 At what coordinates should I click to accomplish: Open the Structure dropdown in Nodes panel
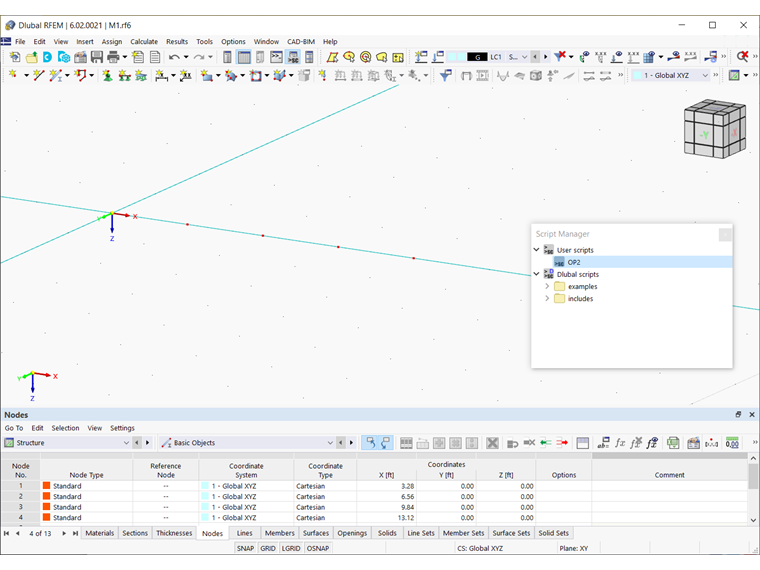[x=126, y=443]
